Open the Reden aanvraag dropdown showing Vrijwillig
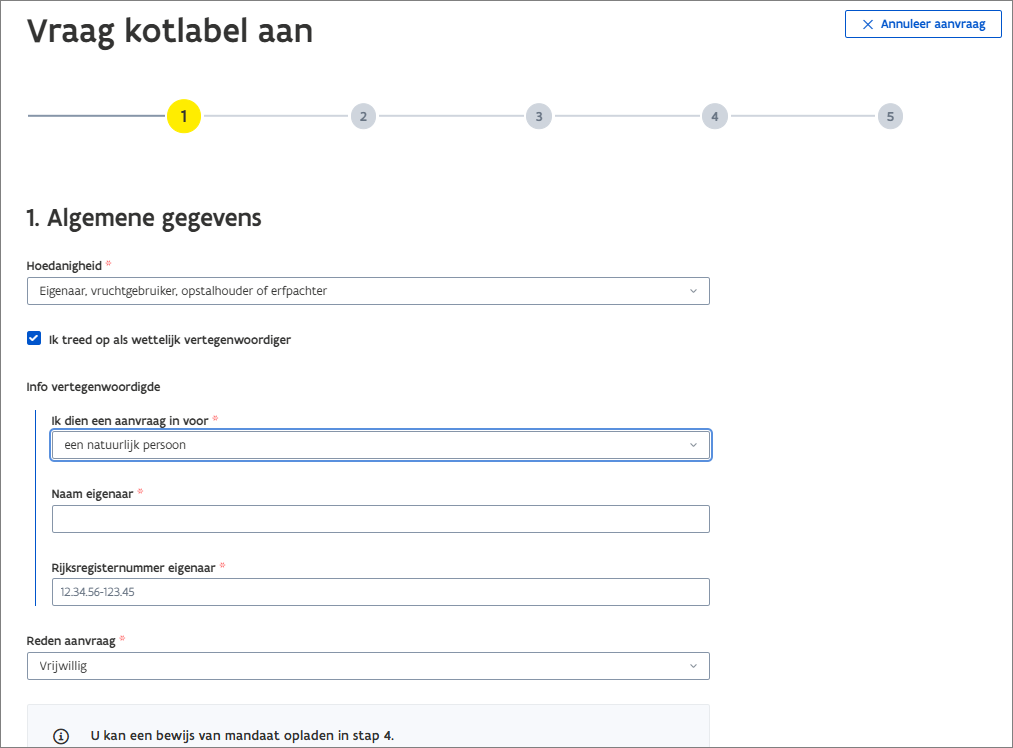The image size is (1013, 748). [367, 666]
